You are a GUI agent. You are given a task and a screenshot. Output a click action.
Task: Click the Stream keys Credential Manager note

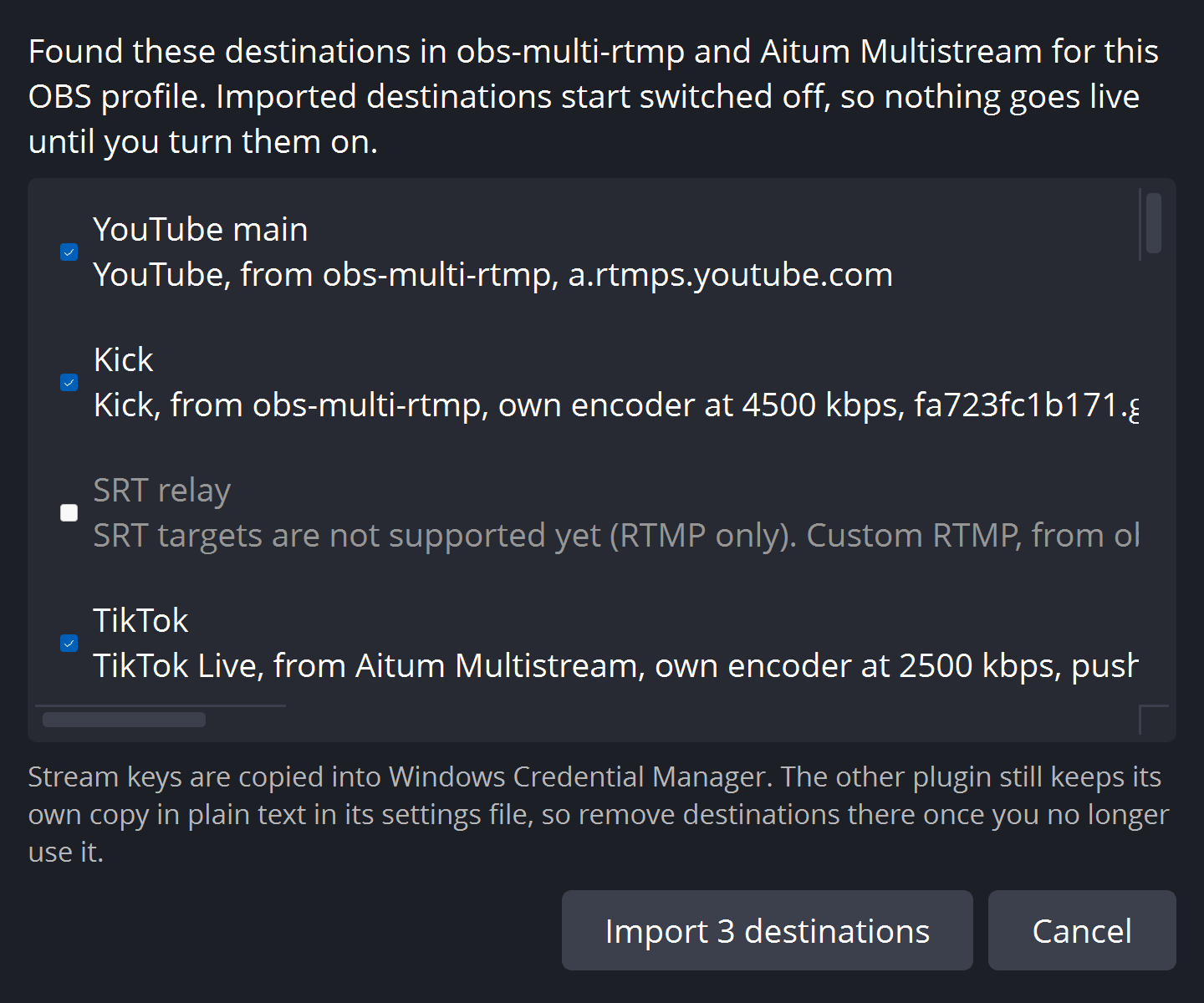pos(598,814)
